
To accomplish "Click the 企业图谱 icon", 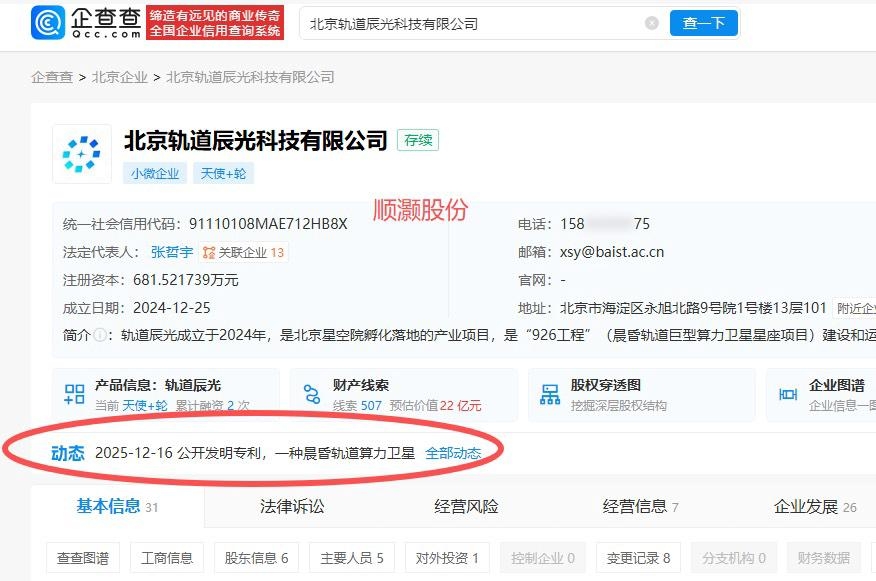I will [x=788, y=394].
